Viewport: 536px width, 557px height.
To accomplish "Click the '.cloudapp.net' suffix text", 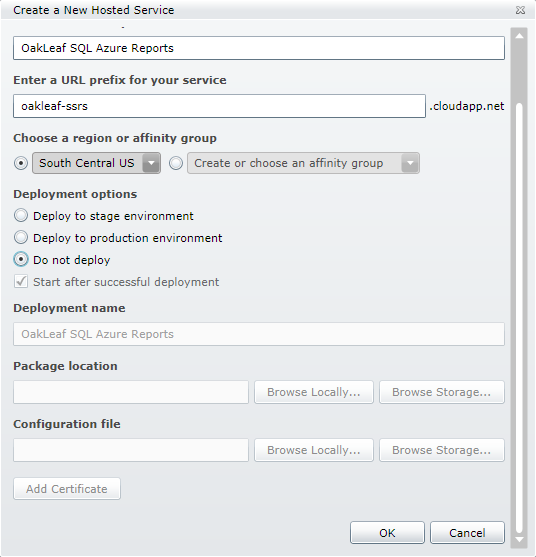I will click(467, 106).
